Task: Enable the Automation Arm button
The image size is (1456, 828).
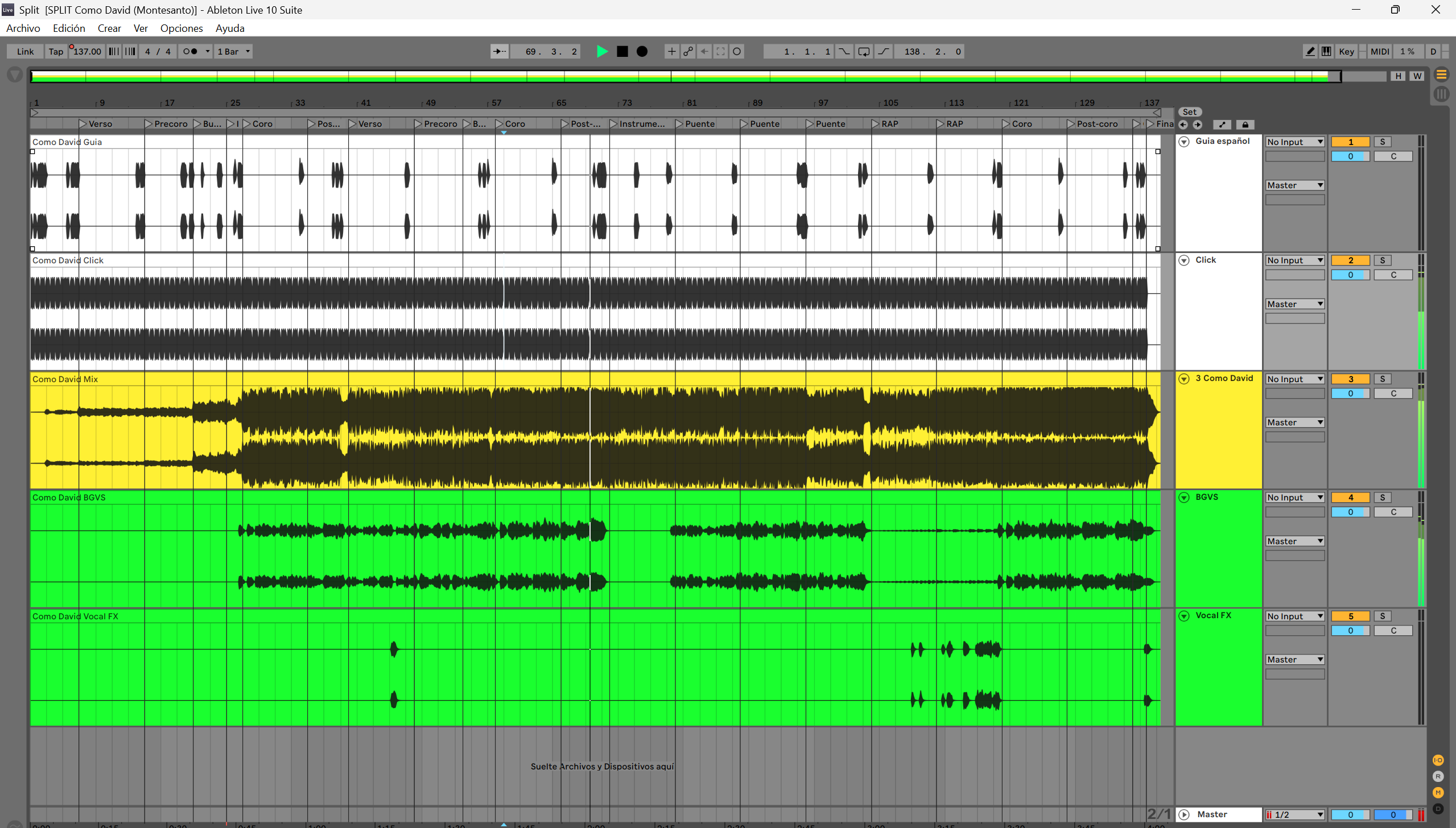Action: pyautogui.click(x=688, y=51)
